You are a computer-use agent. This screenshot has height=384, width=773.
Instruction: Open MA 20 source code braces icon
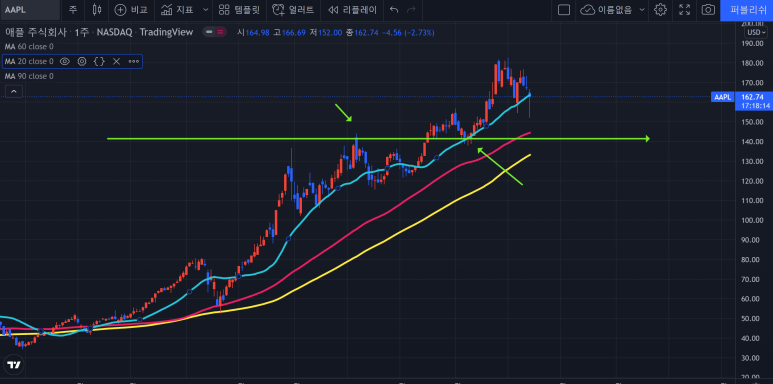[99, 62]
